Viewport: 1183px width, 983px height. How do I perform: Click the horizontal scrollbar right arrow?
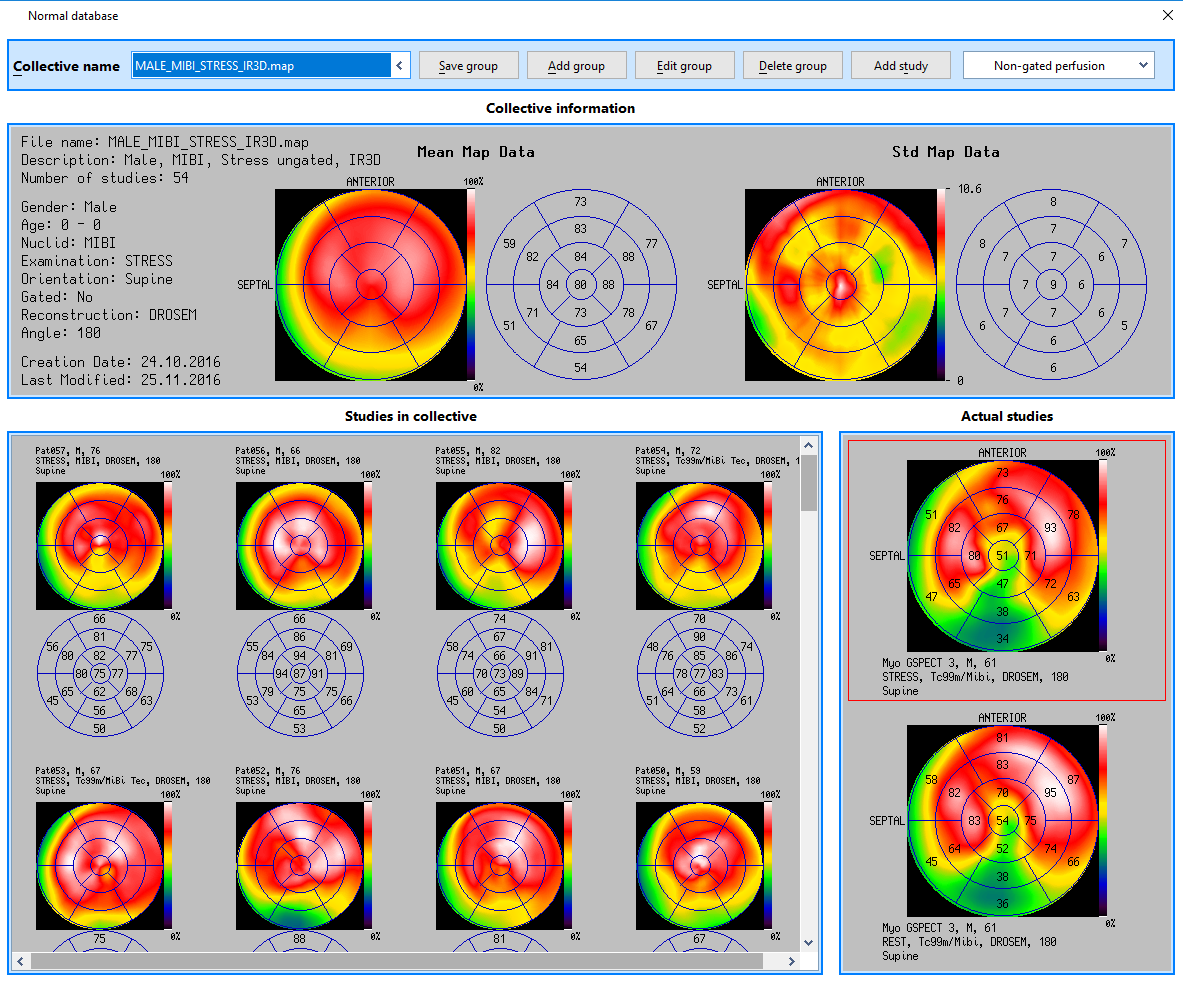tap(791, 961)
